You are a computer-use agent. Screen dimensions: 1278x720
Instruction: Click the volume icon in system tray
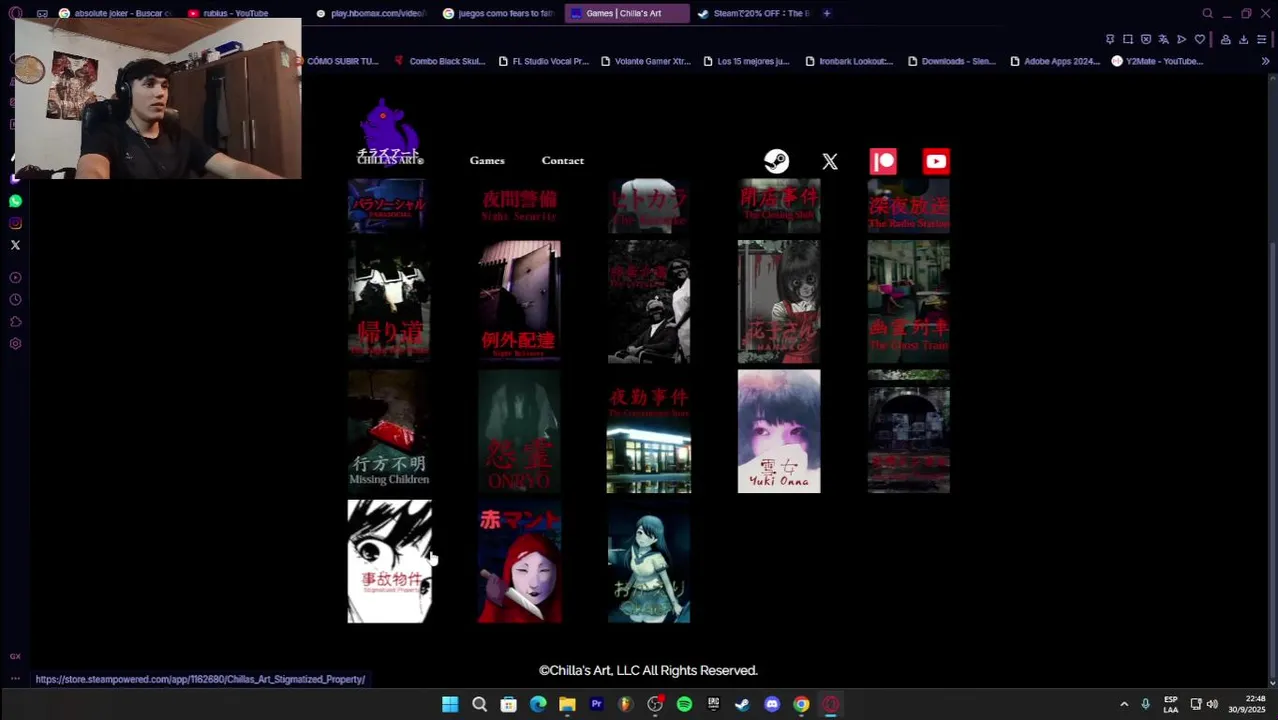(1212, 704)
